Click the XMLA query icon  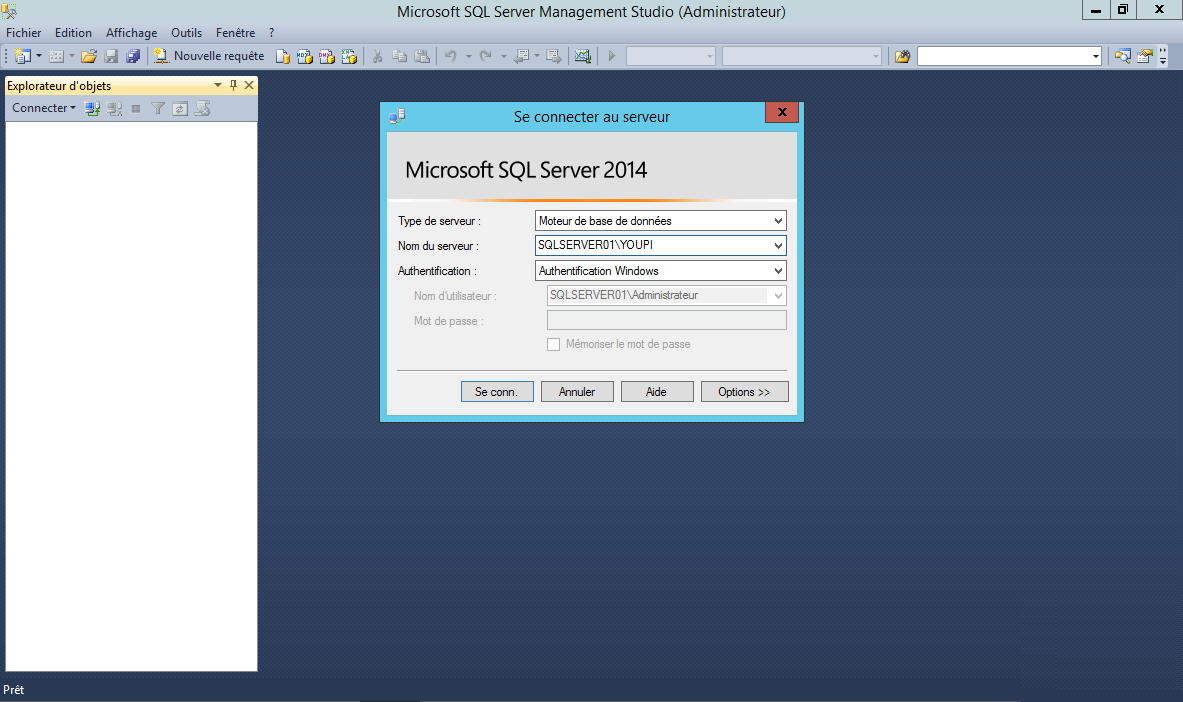point(349,56)
